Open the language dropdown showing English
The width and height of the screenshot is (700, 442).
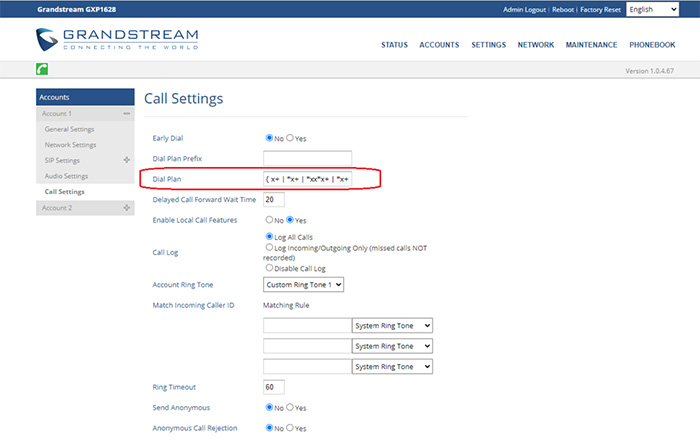[653, 9]
